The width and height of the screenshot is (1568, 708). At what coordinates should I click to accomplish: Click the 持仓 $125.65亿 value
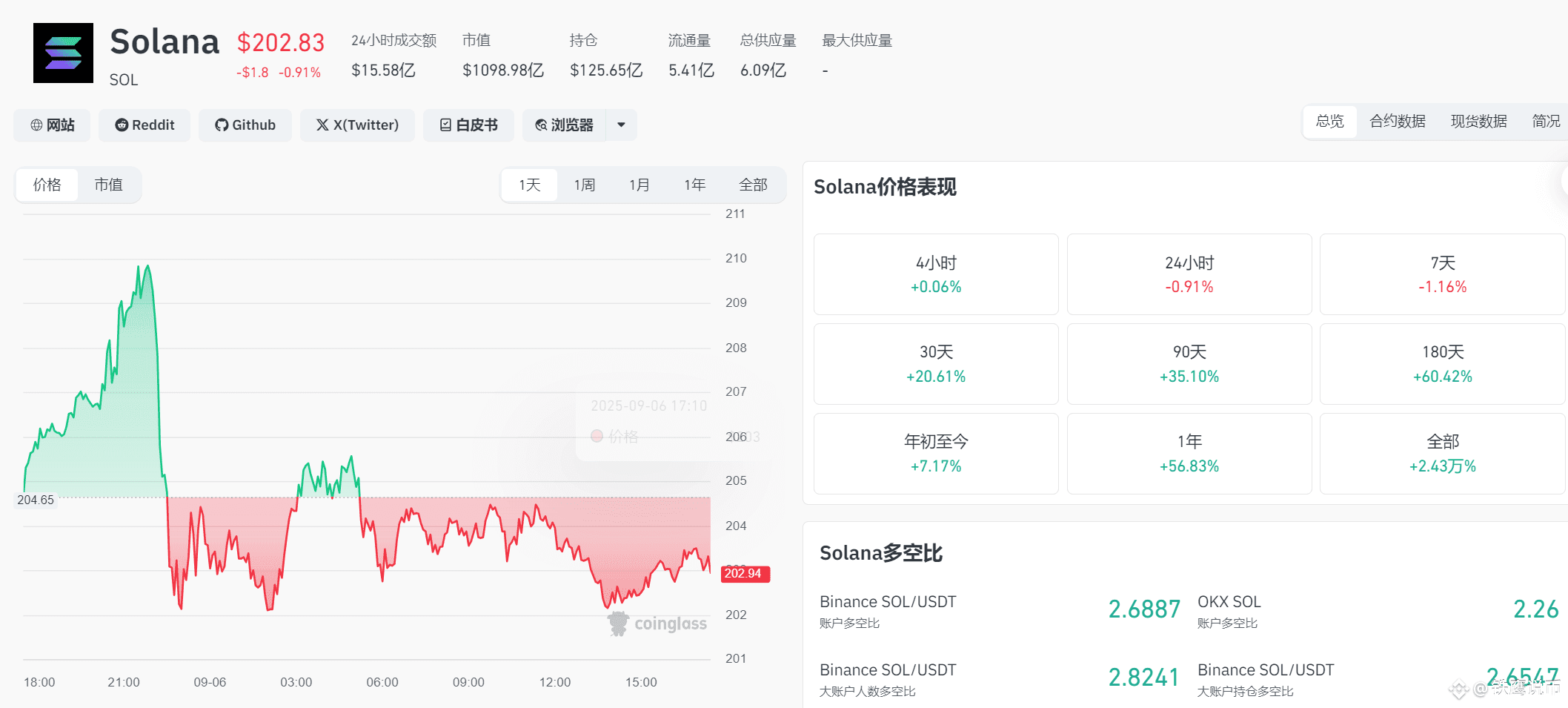[x=606, y=70]
